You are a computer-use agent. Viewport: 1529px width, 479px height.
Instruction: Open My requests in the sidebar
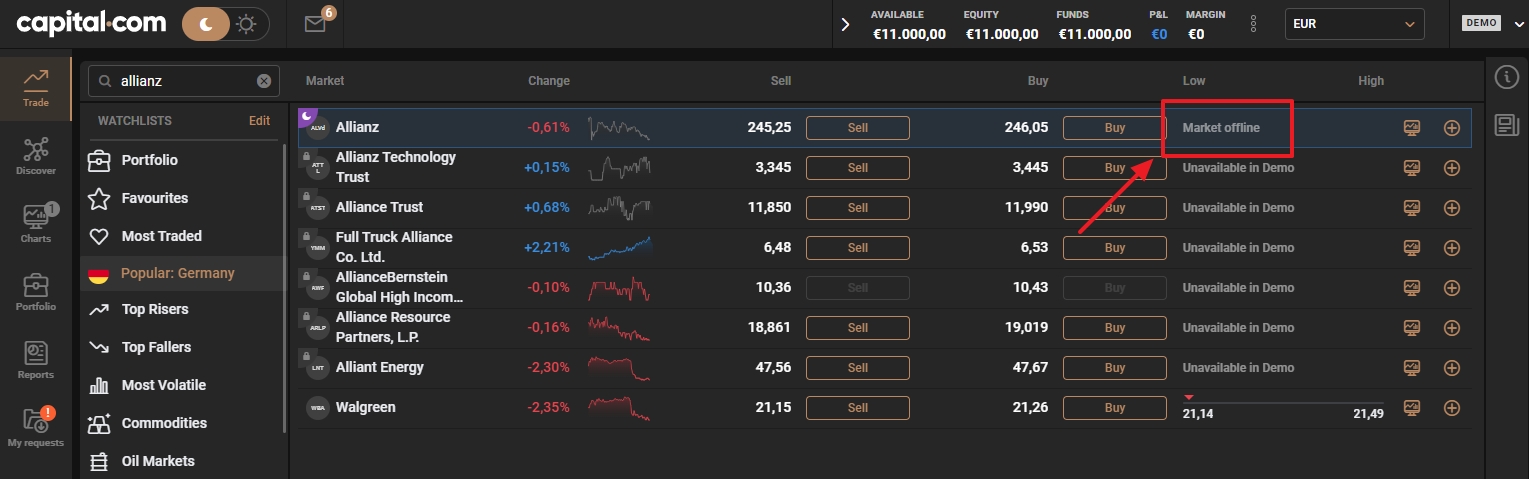point(36,427)
